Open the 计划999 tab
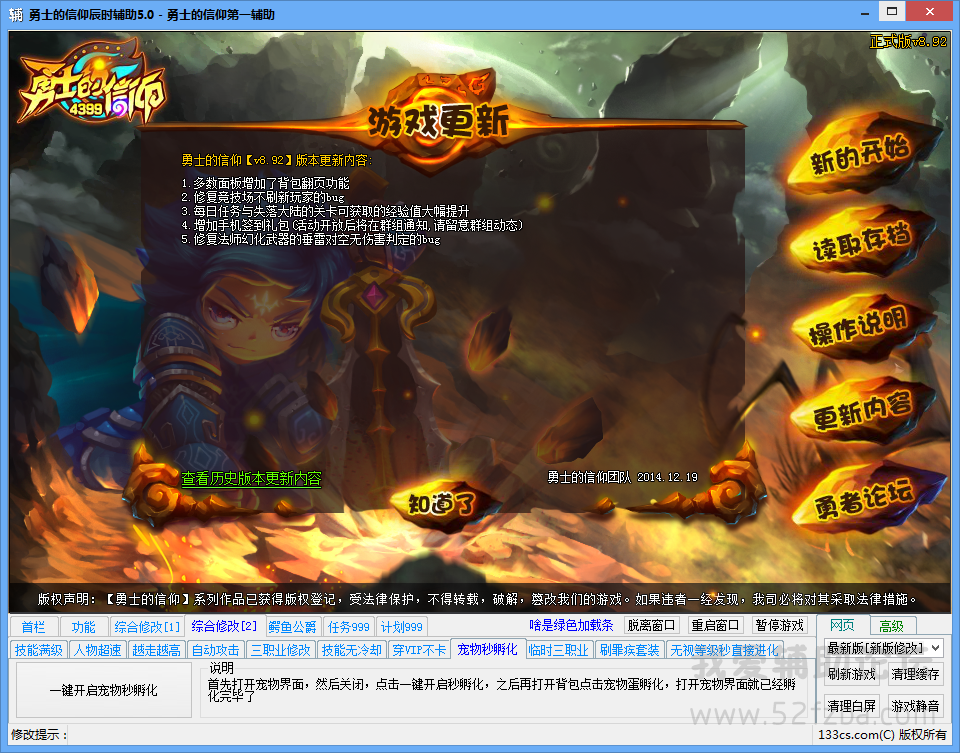 coord(402,626)
